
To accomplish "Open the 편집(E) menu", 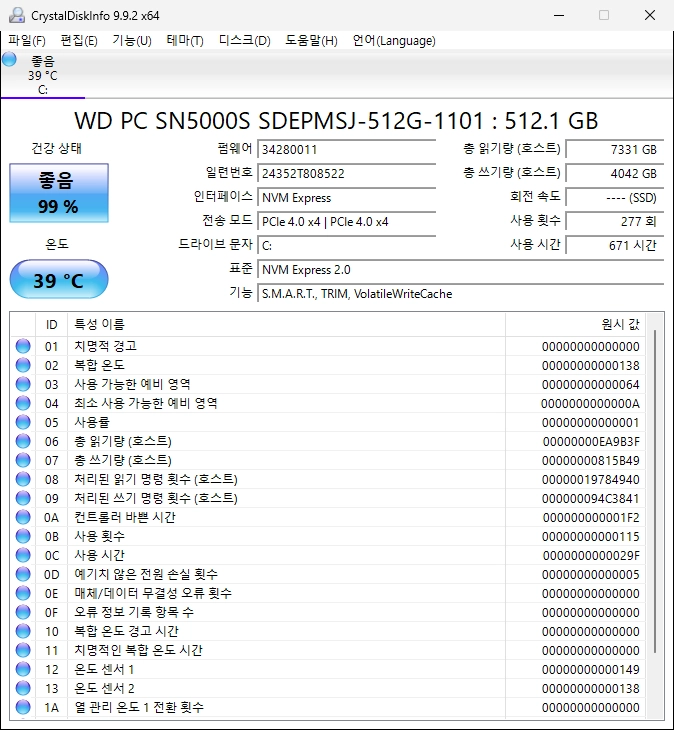I will pyautogui.click(x=79, y=41).
